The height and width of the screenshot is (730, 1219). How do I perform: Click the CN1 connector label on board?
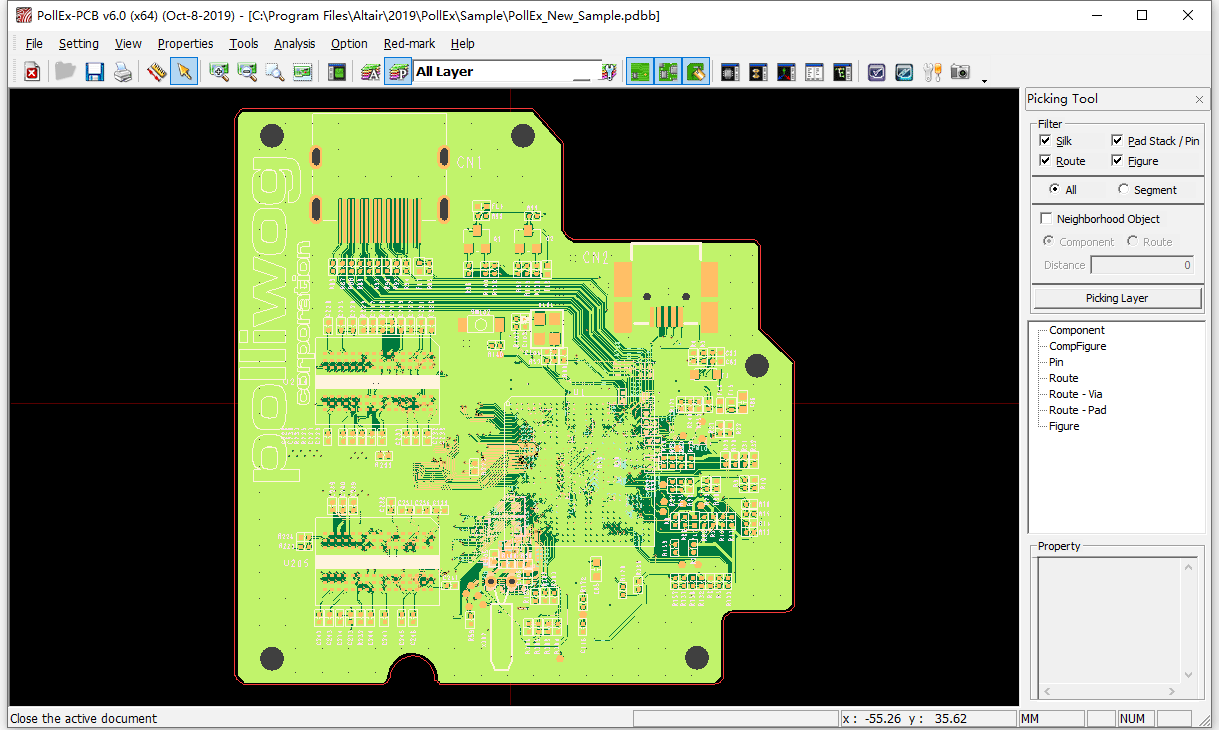(470, 162)
